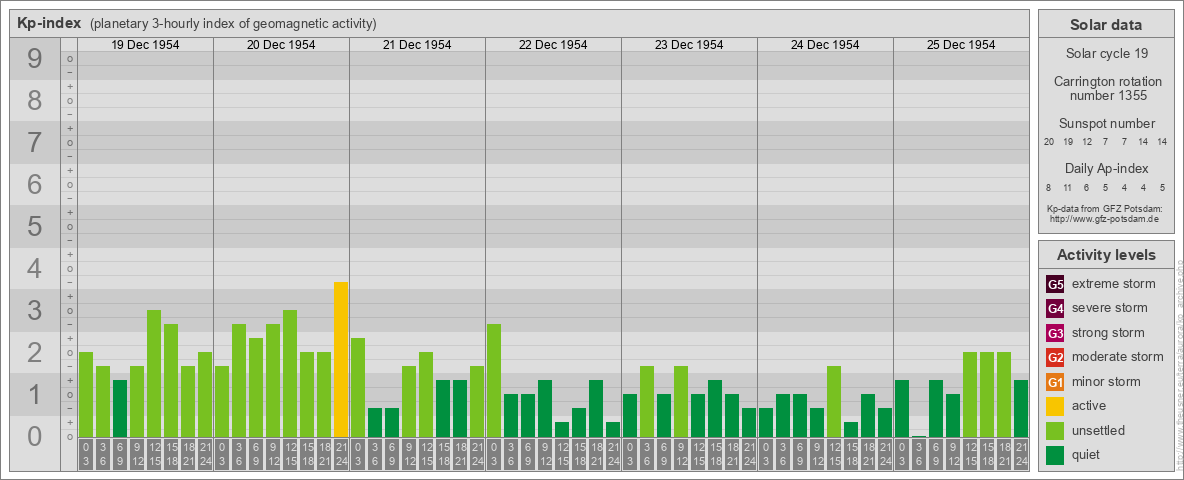Viewport: 1184px width, 480px height.
Task: Click the Kp-index chart title
Action: [x=48, y=23]
